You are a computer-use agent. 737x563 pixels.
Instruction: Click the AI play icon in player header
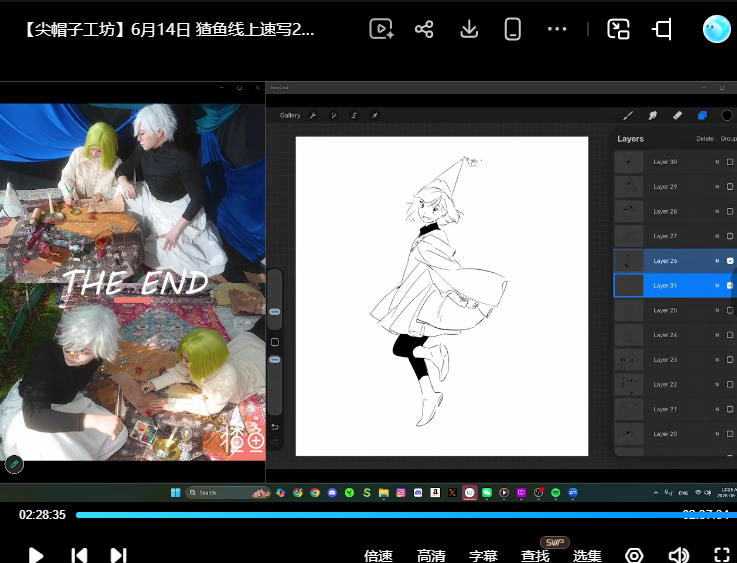point(381,29)
